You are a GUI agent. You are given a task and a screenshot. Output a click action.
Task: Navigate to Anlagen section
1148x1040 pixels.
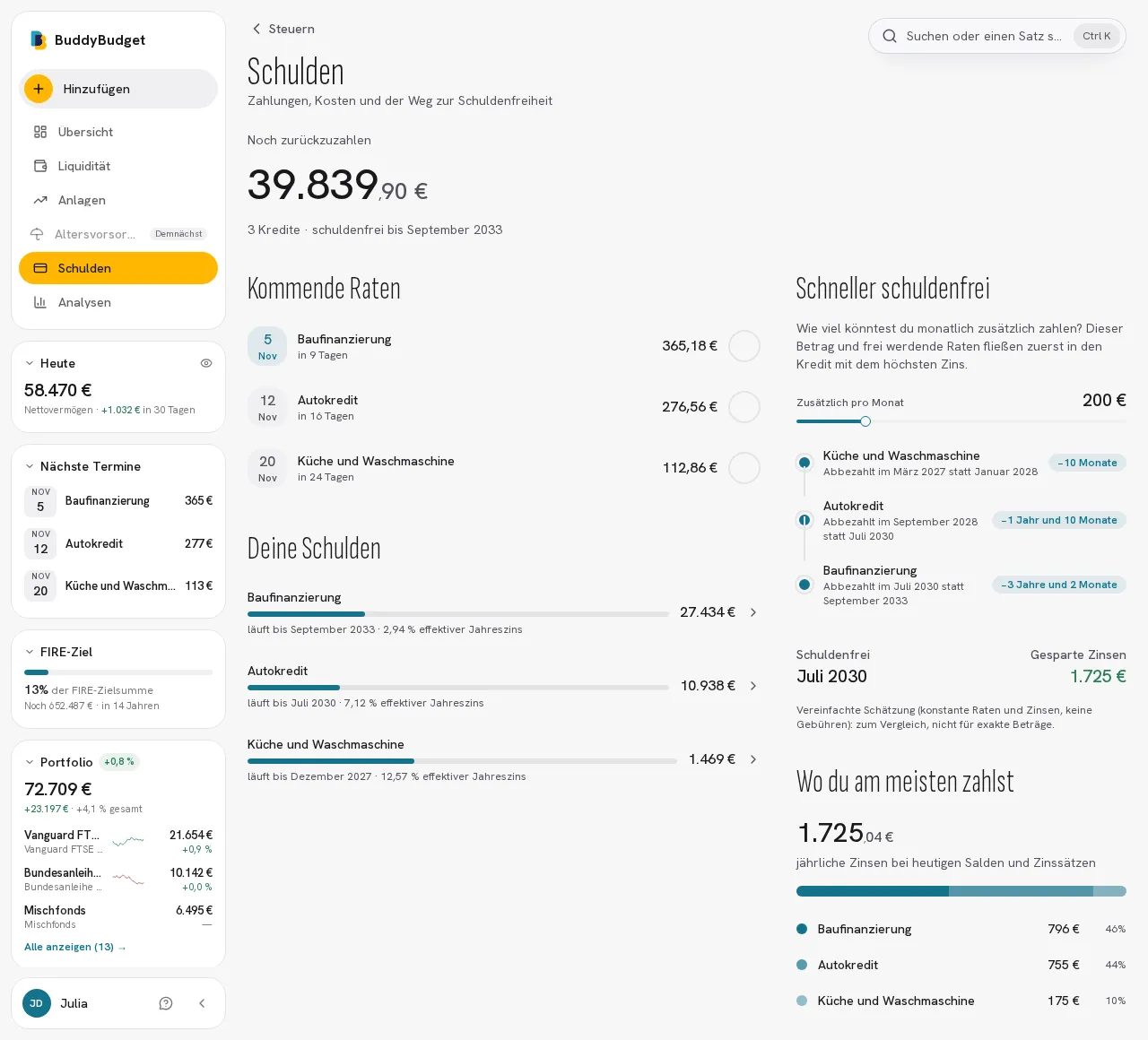click(118, 200)
